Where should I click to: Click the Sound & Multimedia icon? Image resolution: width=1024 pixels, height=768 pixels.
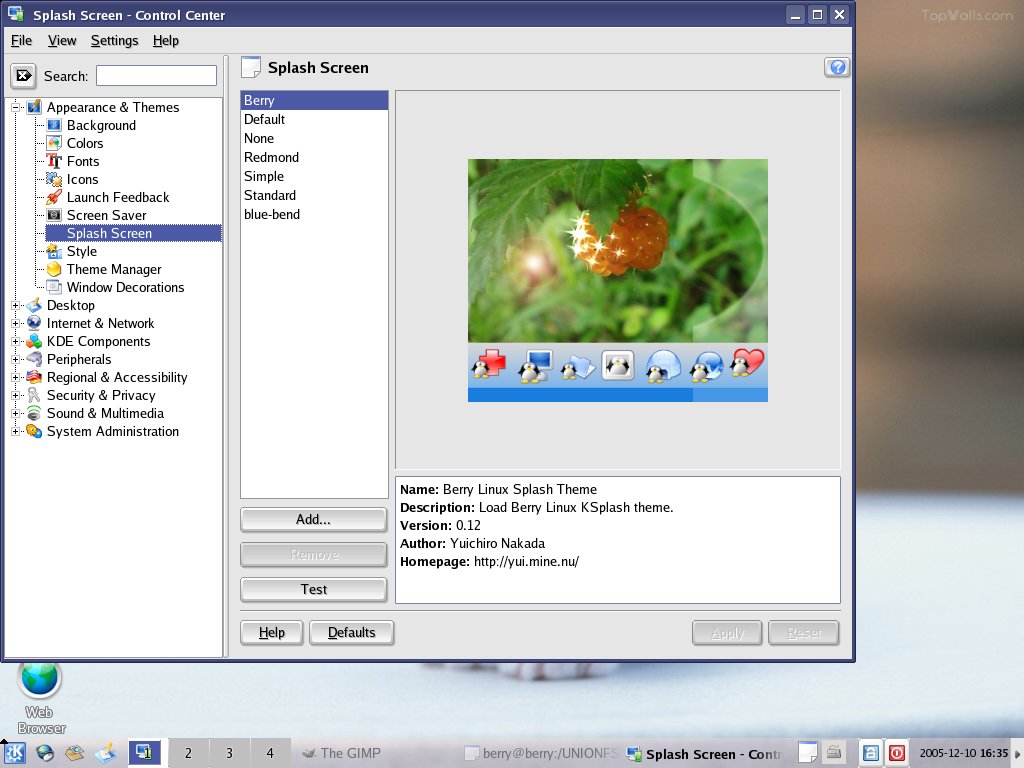click(x=34, y=413)
